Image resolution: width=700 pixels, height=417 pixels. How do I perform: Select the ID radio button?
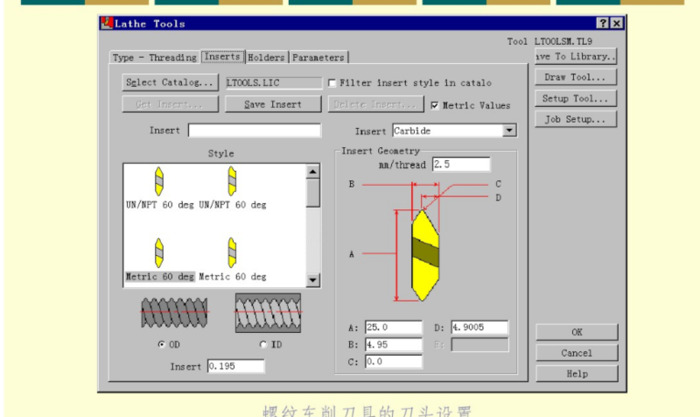264,345
